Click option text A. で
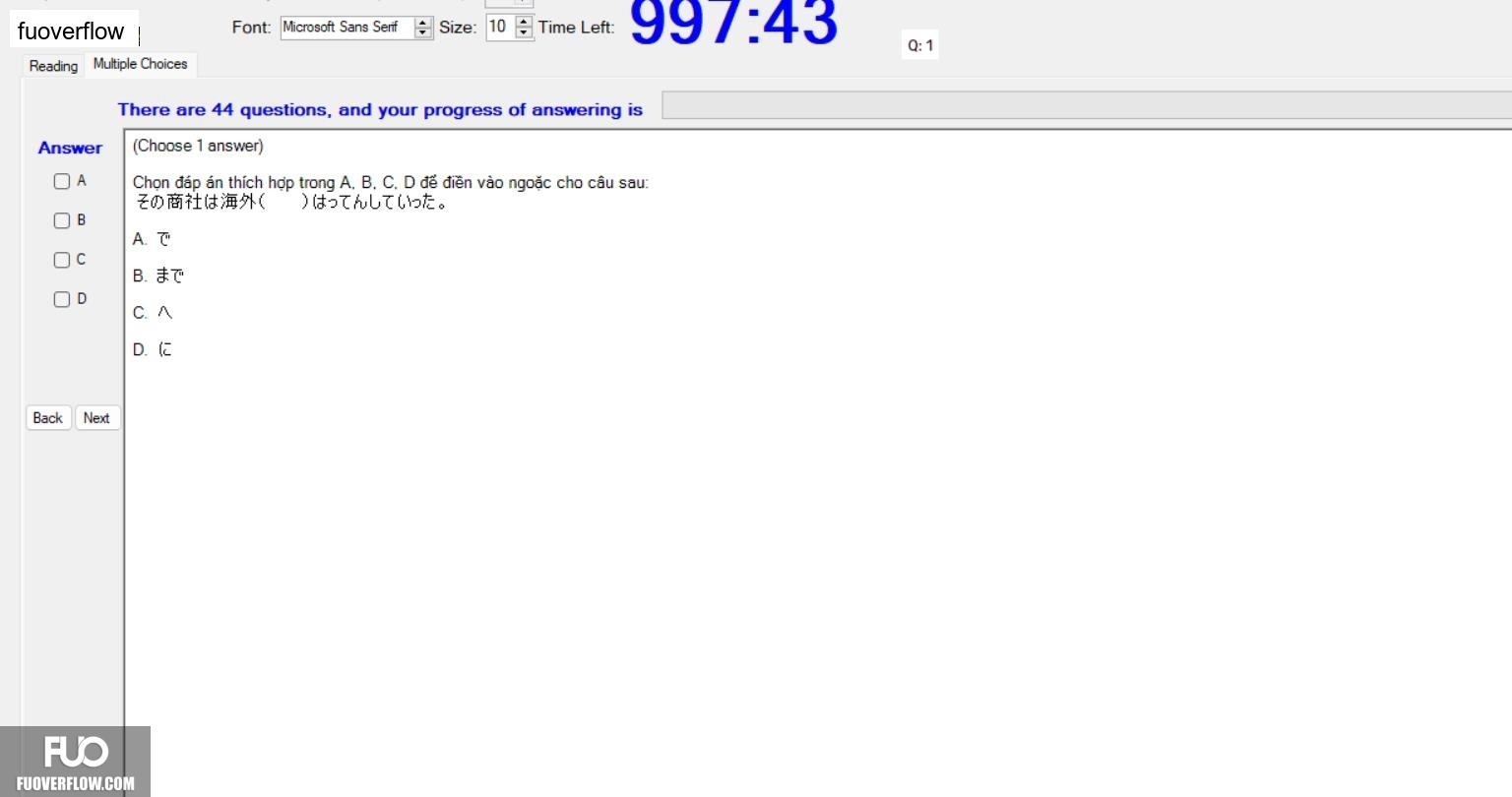Screen dimensions: 1512x797 click(x=152, y=239)
